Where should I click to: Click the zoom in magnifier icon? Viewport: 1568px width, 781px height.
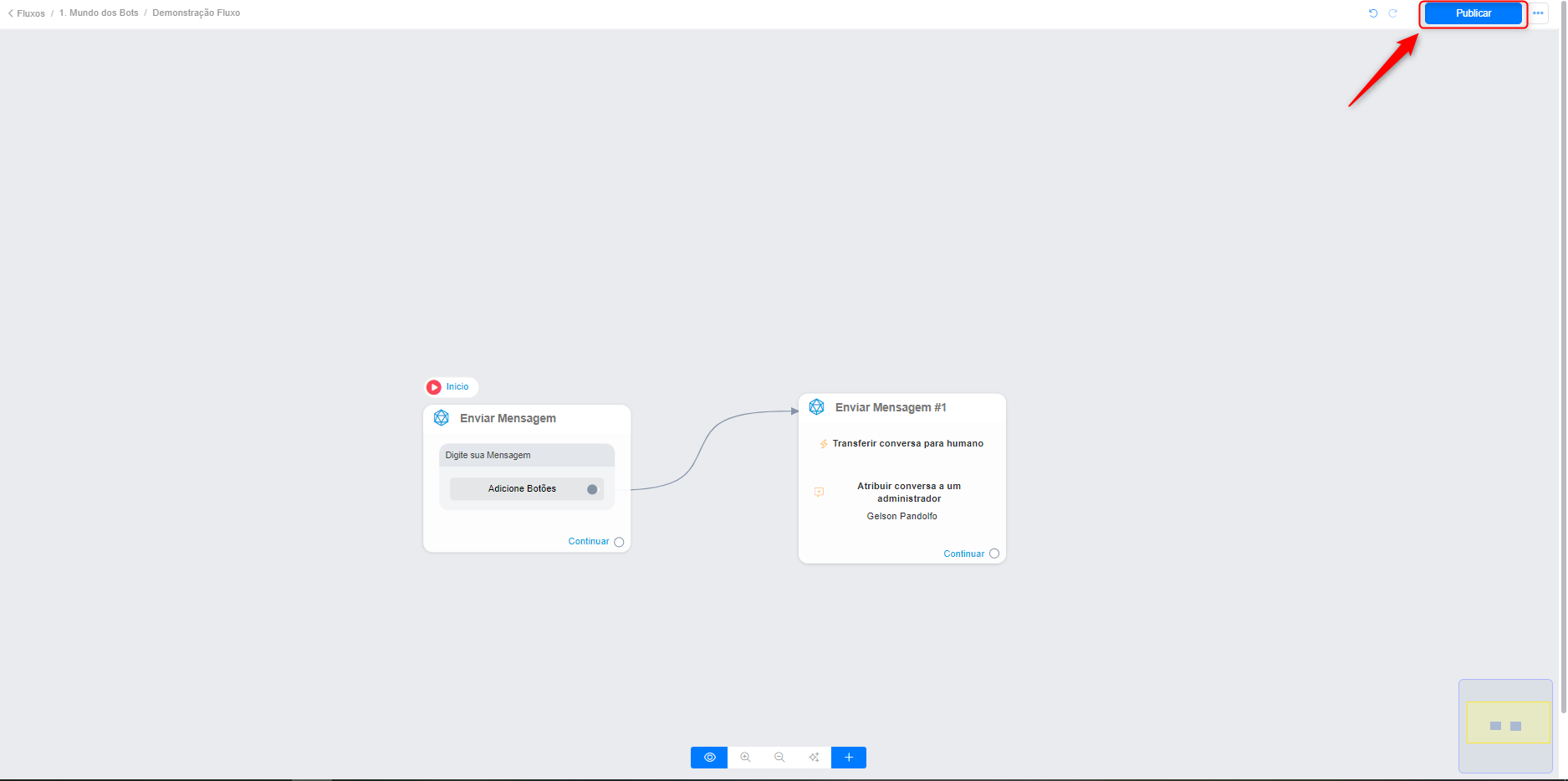pyautogui.click(x=745, y=758)
